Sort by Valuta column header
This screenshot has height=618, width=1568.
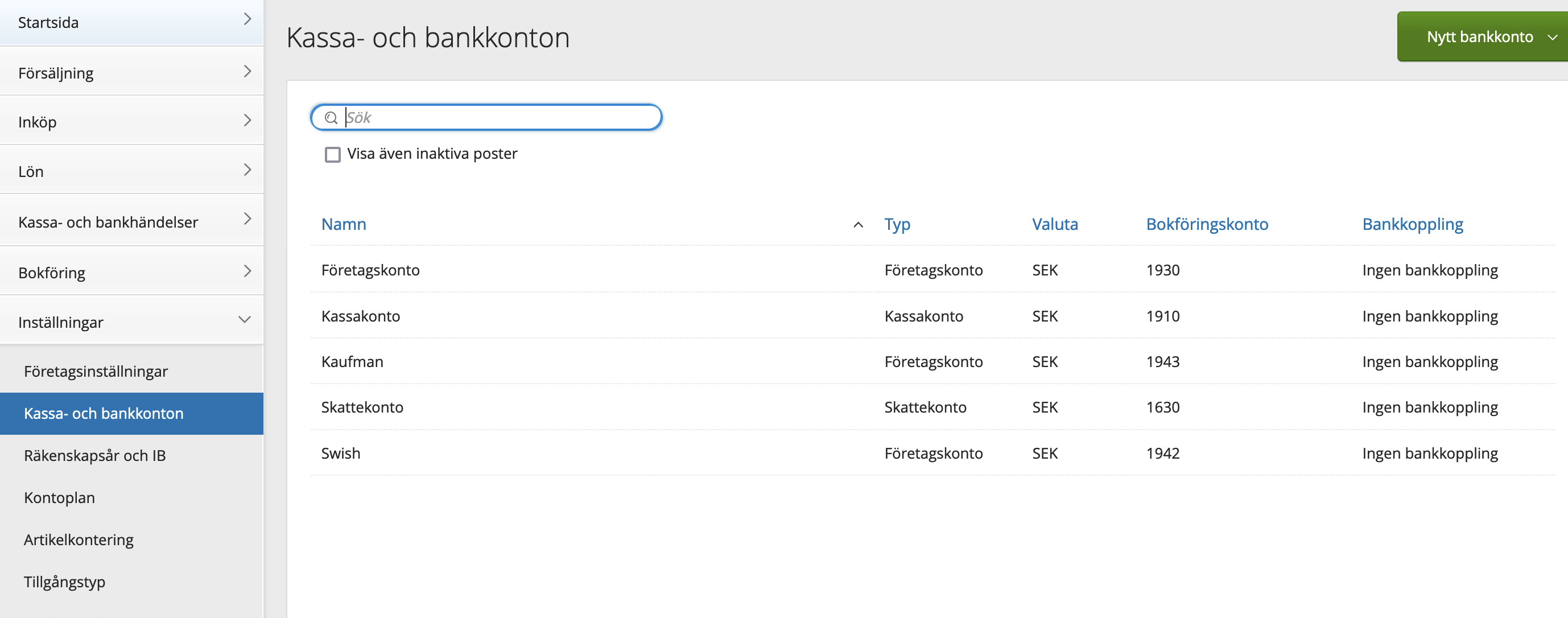pos(1055,224)
